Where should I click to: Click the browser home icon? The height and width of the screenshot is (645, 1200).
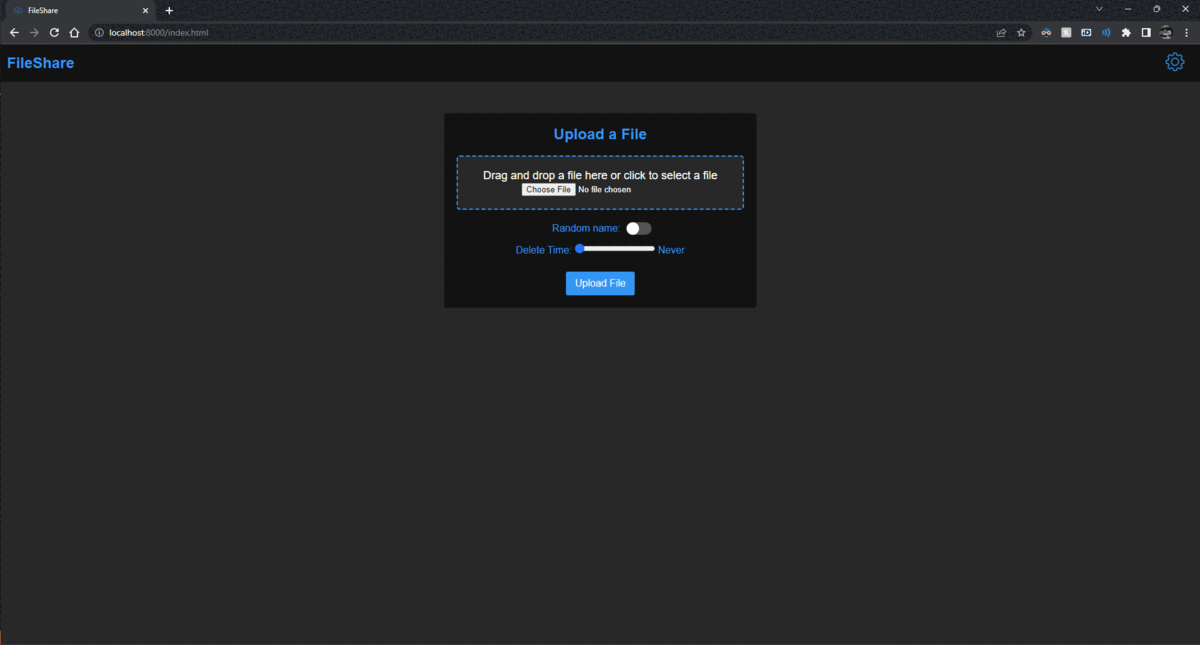[73, 32]
